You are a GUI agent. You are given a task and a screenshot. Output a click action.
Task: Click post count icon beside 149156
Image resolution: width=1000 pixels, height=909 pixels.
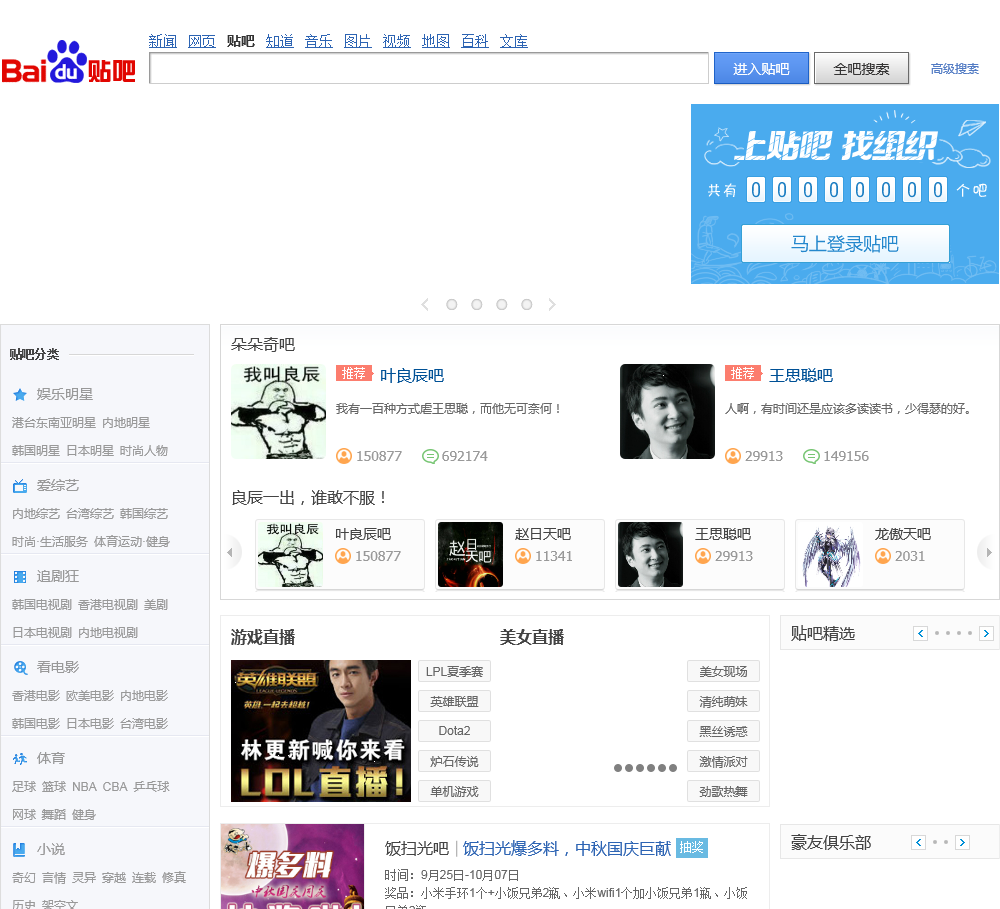(811, 457)
